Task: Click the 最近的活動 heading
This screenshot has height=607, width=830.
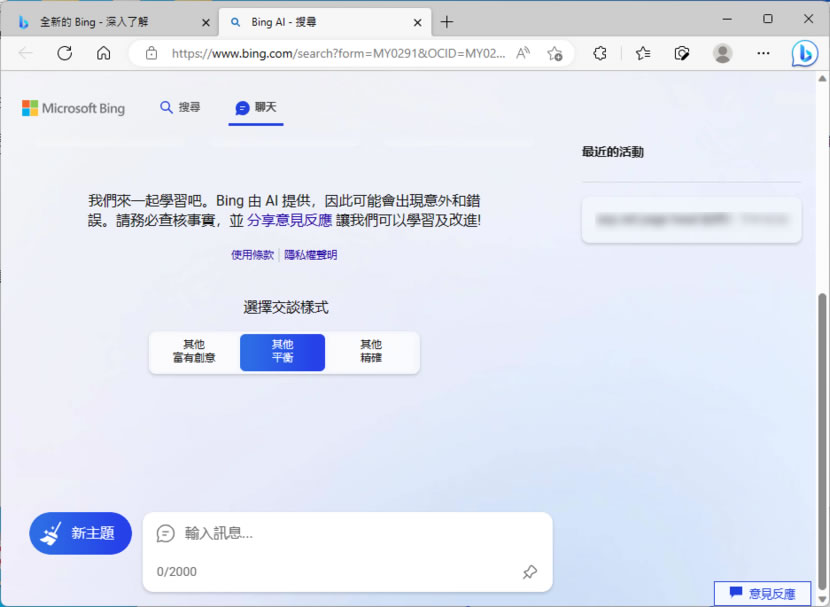Action: click(x=612, y=152)
